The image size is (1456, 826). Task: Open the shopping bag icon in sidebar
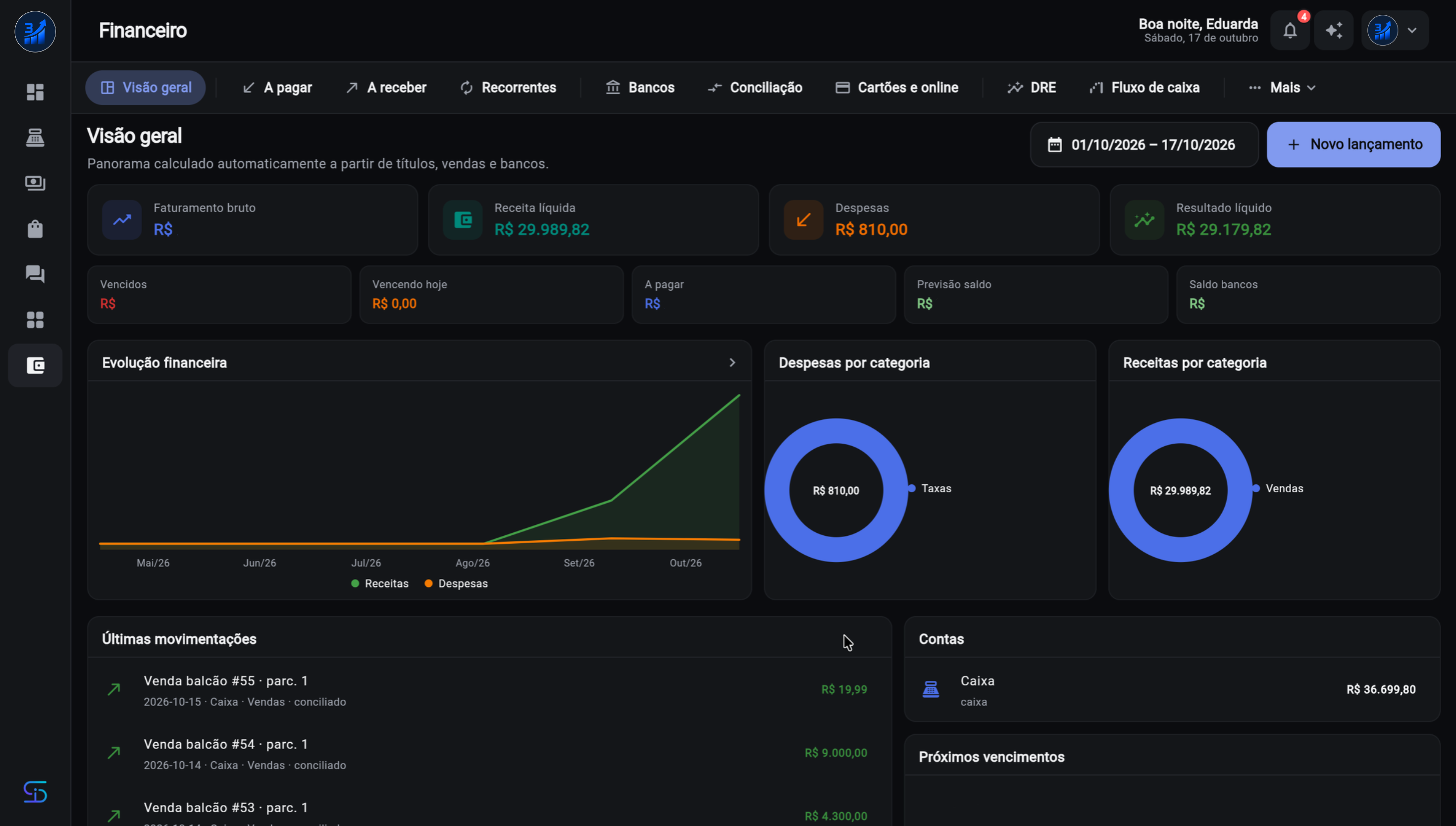pyautogui.click(x=35, y=229)
